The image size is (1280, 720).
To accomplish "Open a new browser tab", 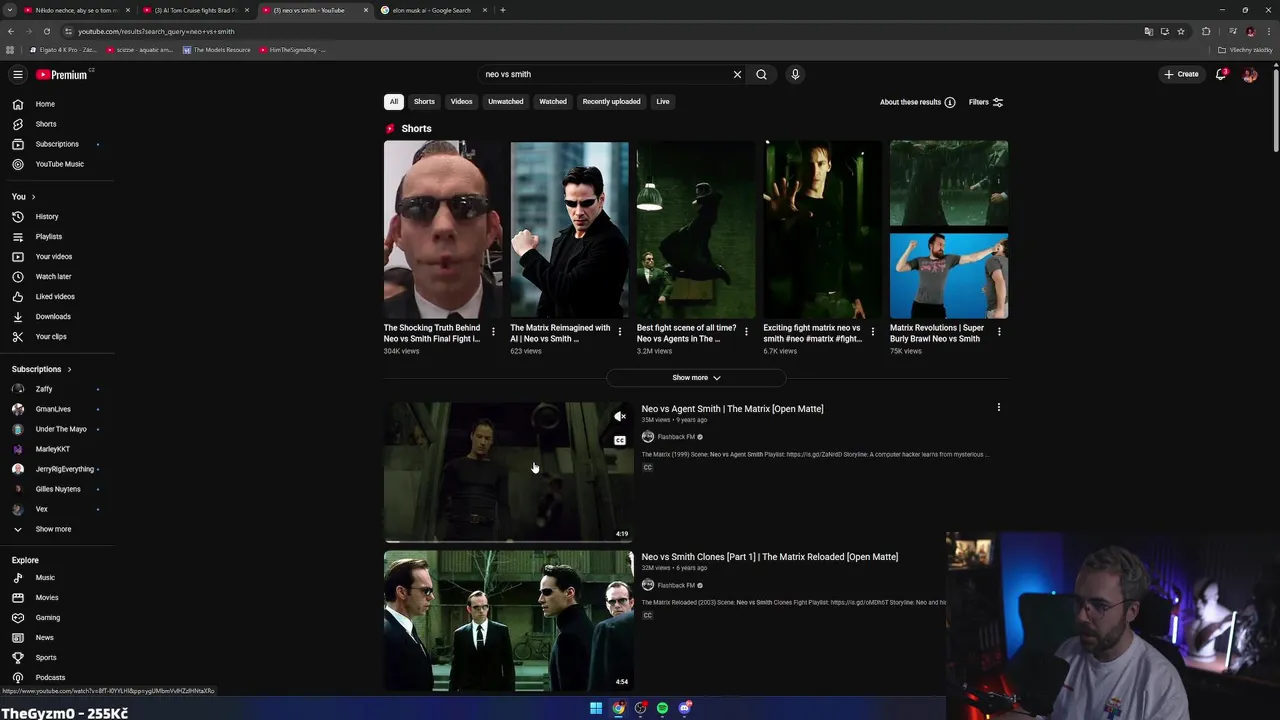I will [503, 10].
